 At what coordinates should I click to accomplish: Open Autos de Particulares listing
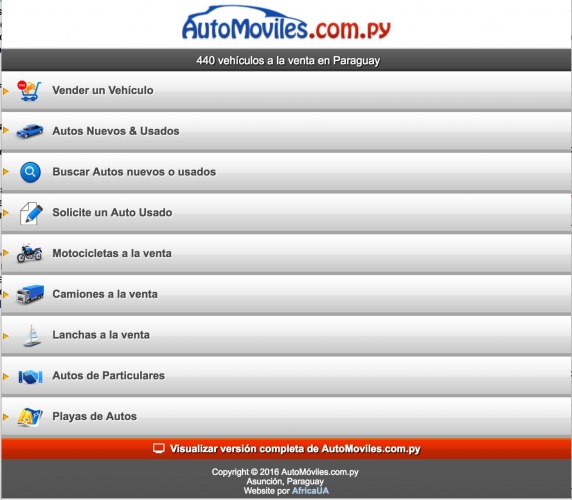286,376
